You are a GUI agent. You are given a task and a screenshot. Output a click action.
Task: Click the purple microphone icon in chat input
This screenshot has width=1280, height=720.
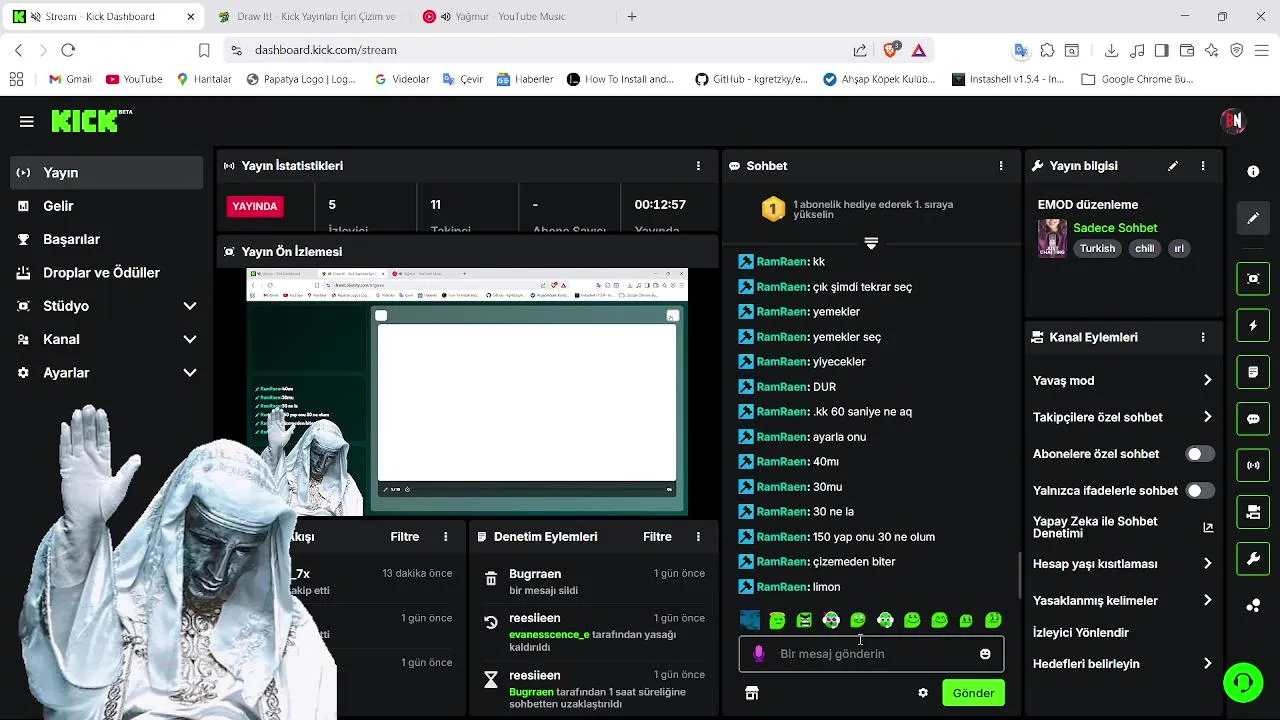759,654
